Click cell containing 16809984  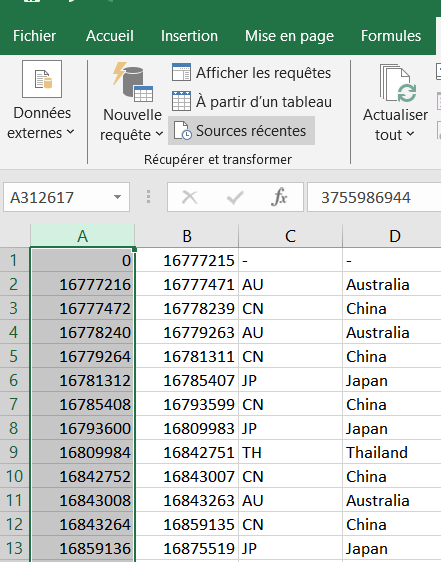coord(82,452)
